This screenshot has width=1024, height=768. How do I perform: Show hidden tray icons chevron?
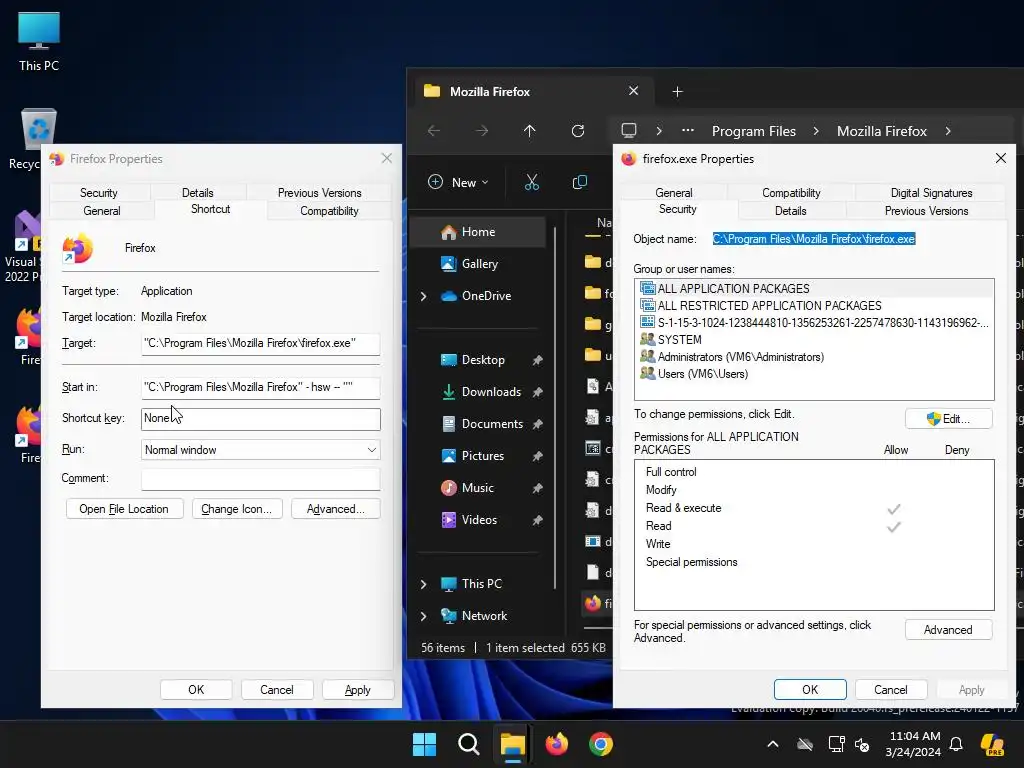pos(773,744)
